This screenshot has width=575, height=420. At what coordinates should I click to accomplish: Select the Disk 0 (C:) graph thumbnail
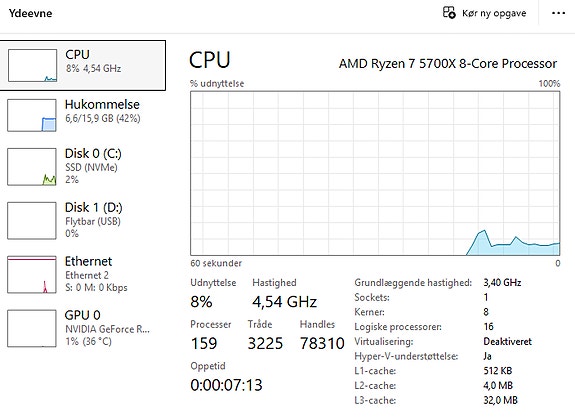click(x=32, y=167)
